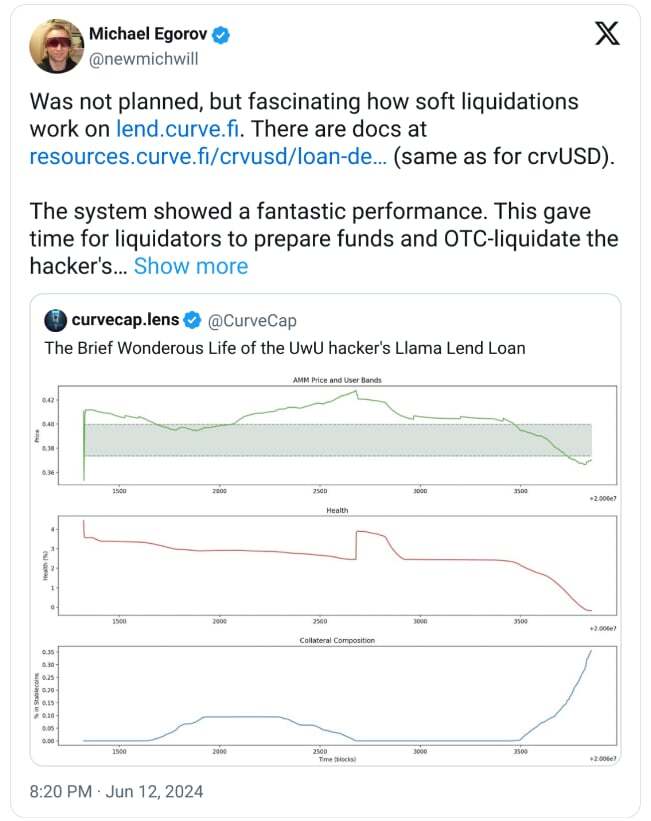Image resolution: width=651 pixels, height=821 pixels.
Task: Follow the resources.curve.fi docs link
Action: tap(209, 157)
